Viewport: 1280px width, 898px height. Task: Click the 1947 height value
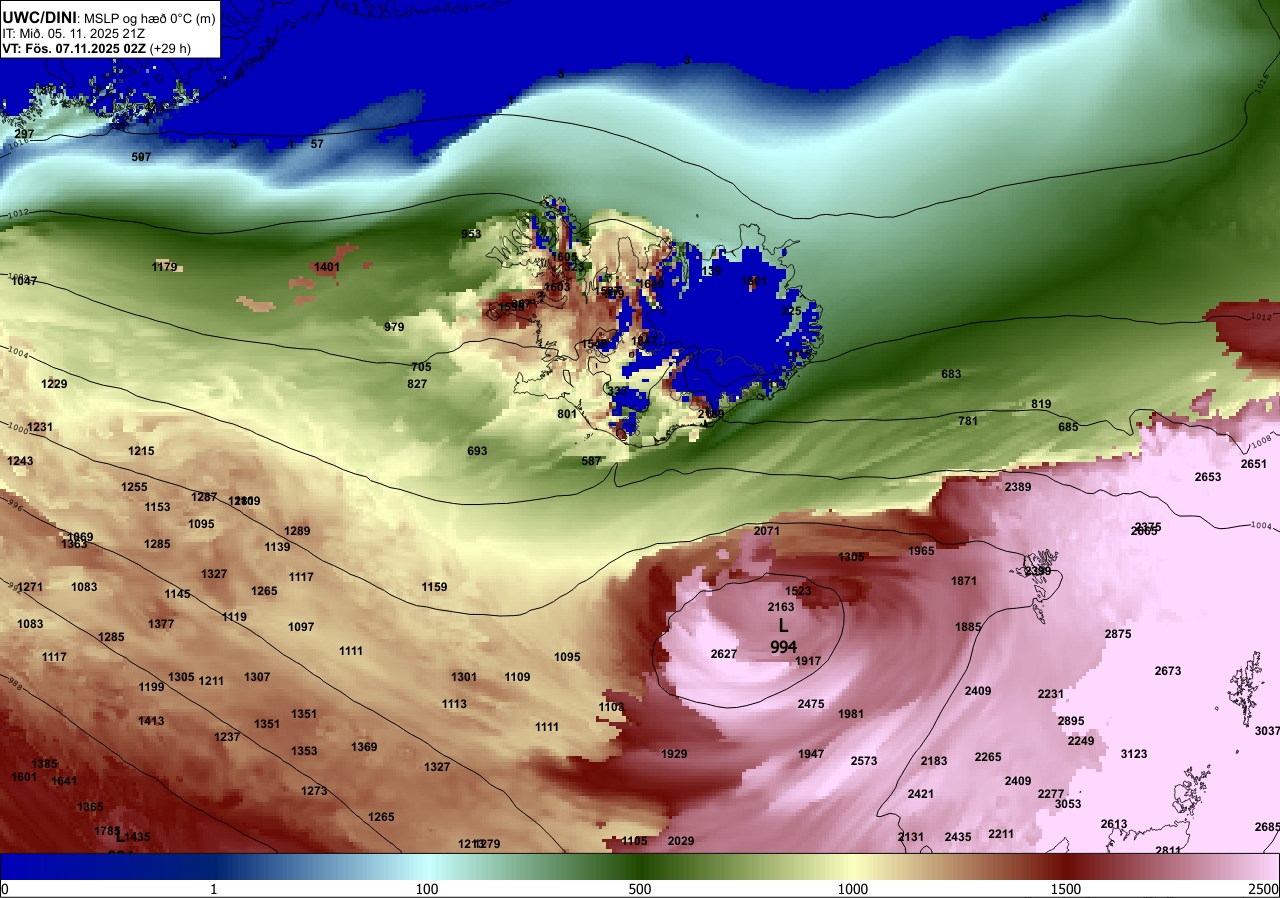(x=811, y=754)
